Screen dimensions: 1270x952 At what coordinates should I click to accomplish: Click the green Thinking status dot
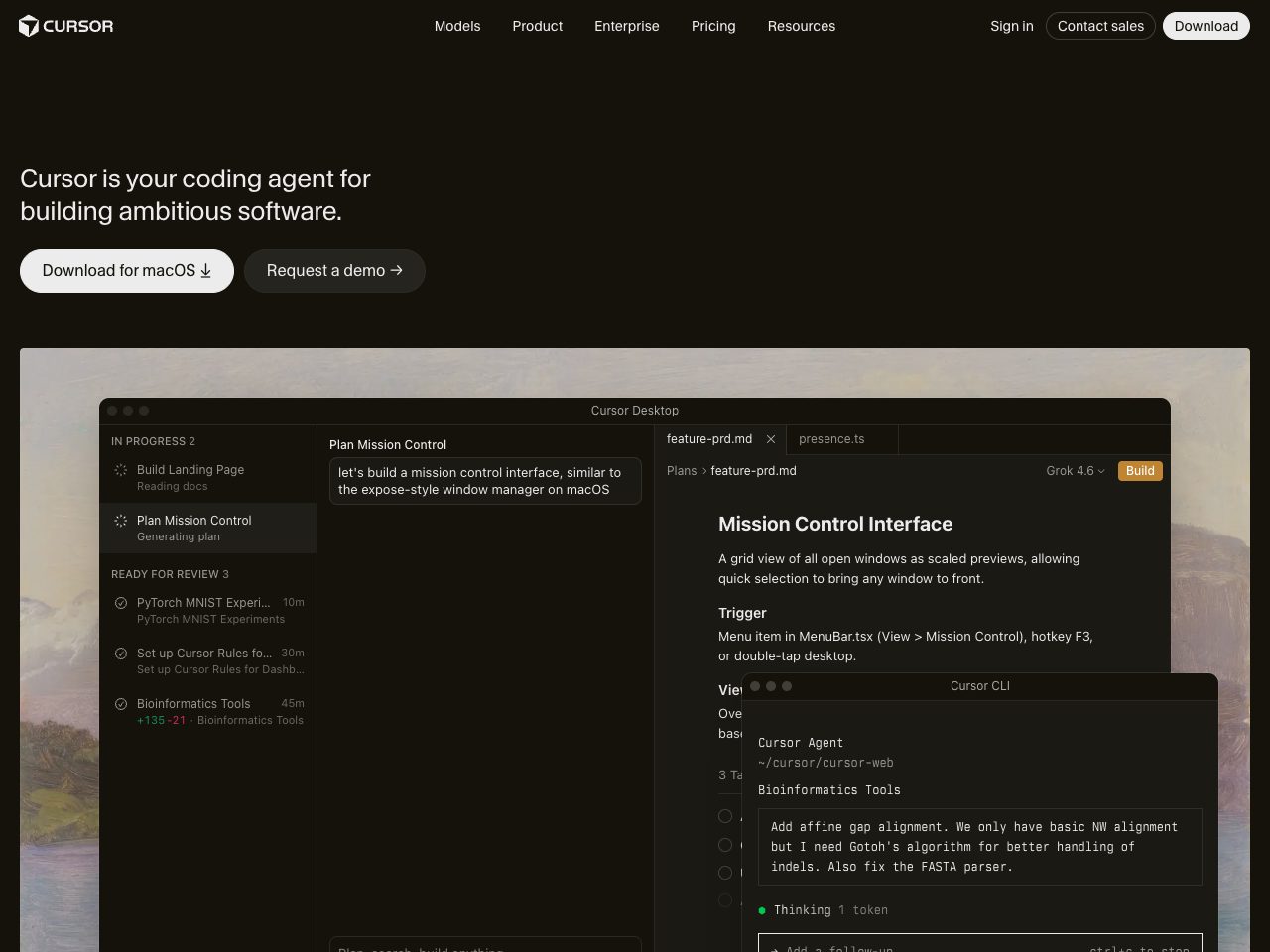[762, 910]
